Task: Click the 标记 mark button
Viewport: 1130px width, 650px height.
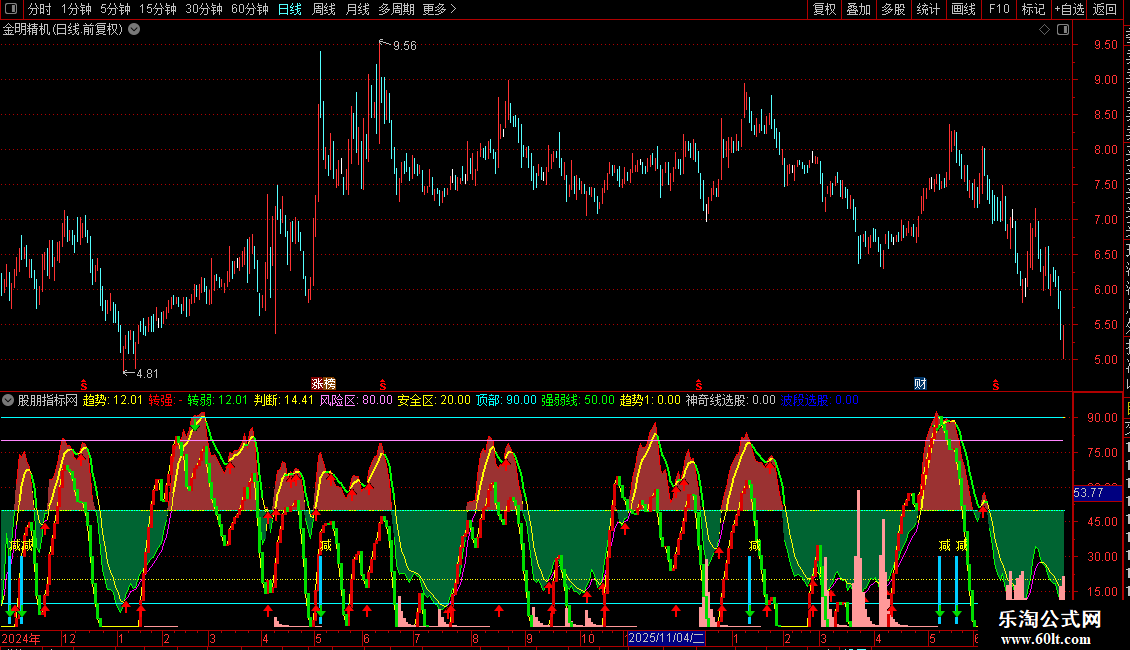Action: 1033,9
